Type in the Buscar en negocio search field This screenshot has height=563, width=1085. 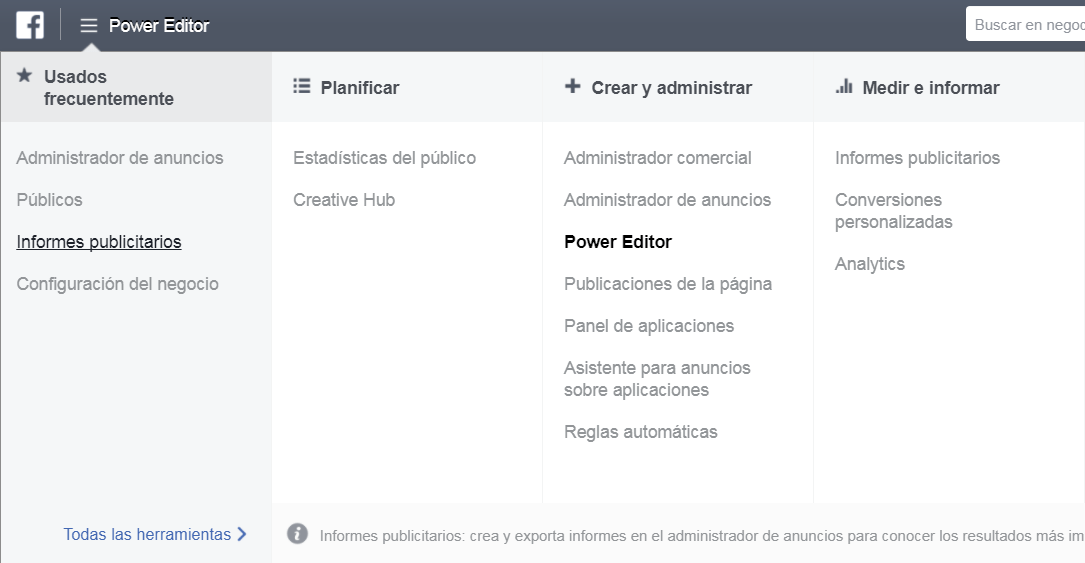pos(1027,25)
